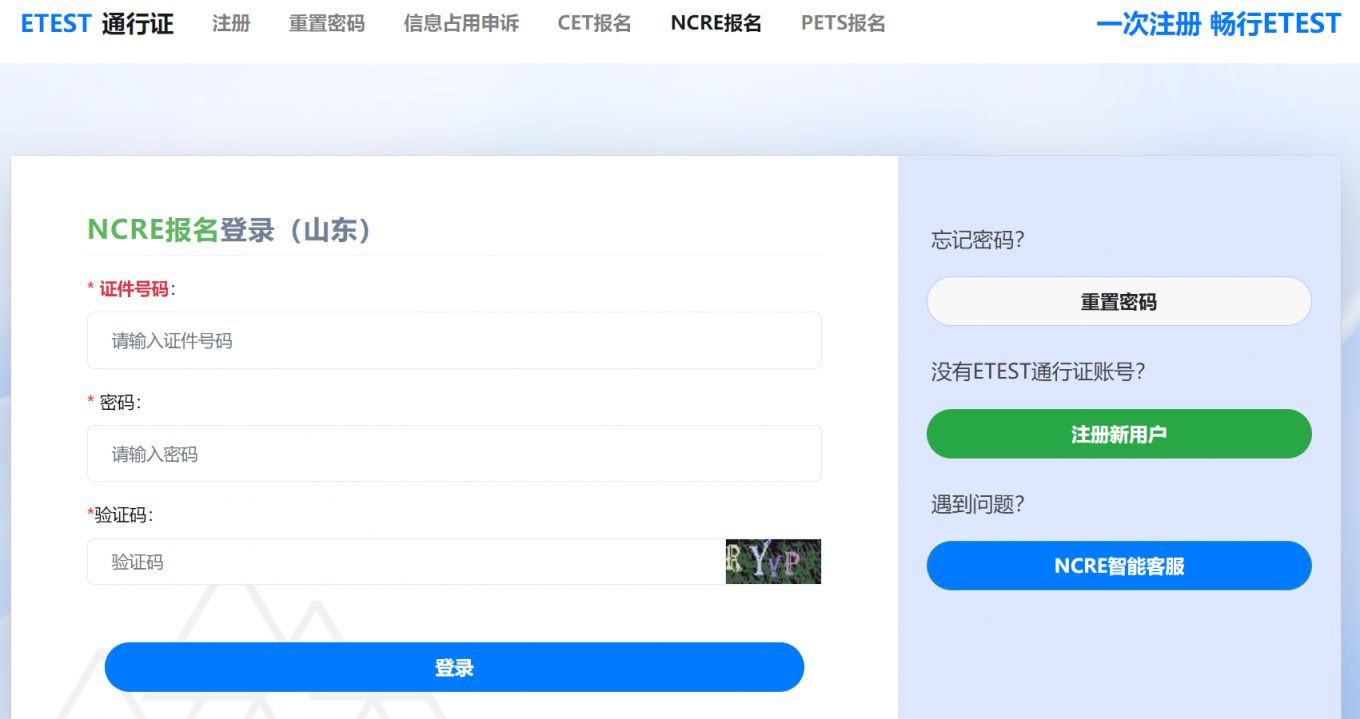Open the 注册 nav item
Viewport: 1360px width, 719px height.
pyautogui.click(x=231, y=23)
